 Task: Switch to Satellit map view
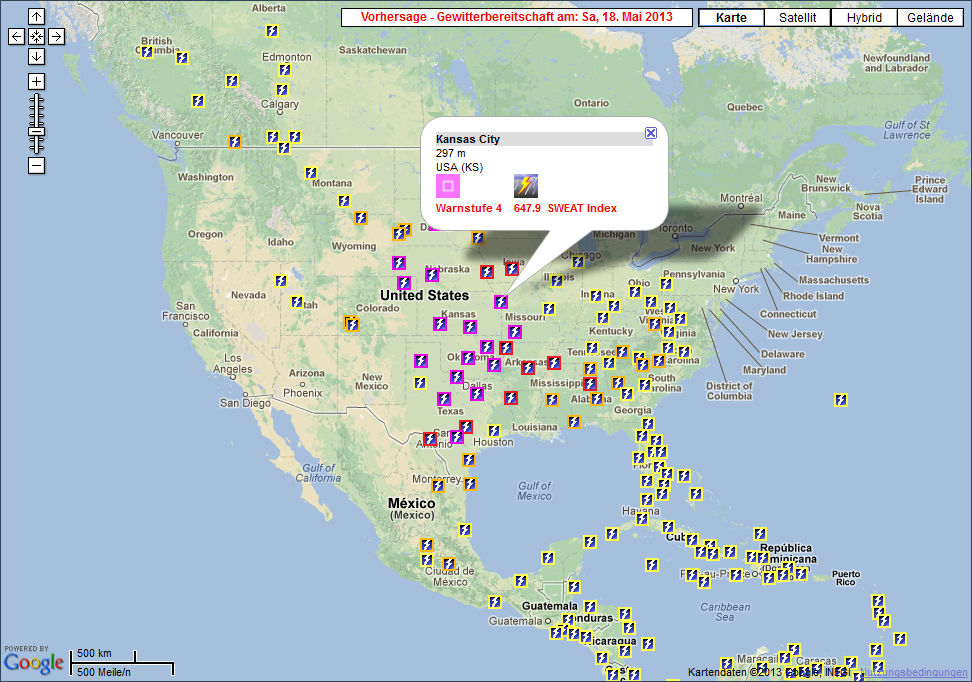point(797,17)
